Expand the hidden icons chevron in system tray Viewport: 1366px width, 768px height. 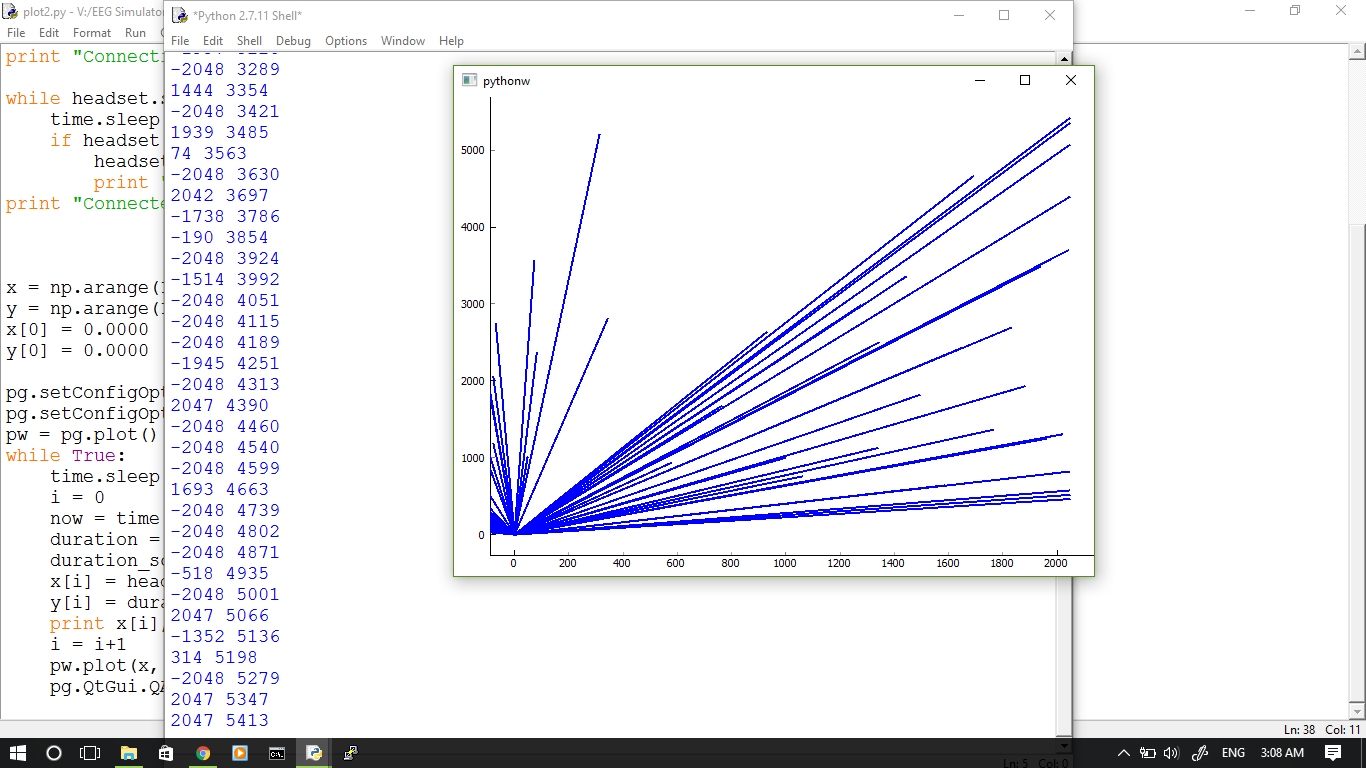pyautogui.click(x=1124, y=752)
